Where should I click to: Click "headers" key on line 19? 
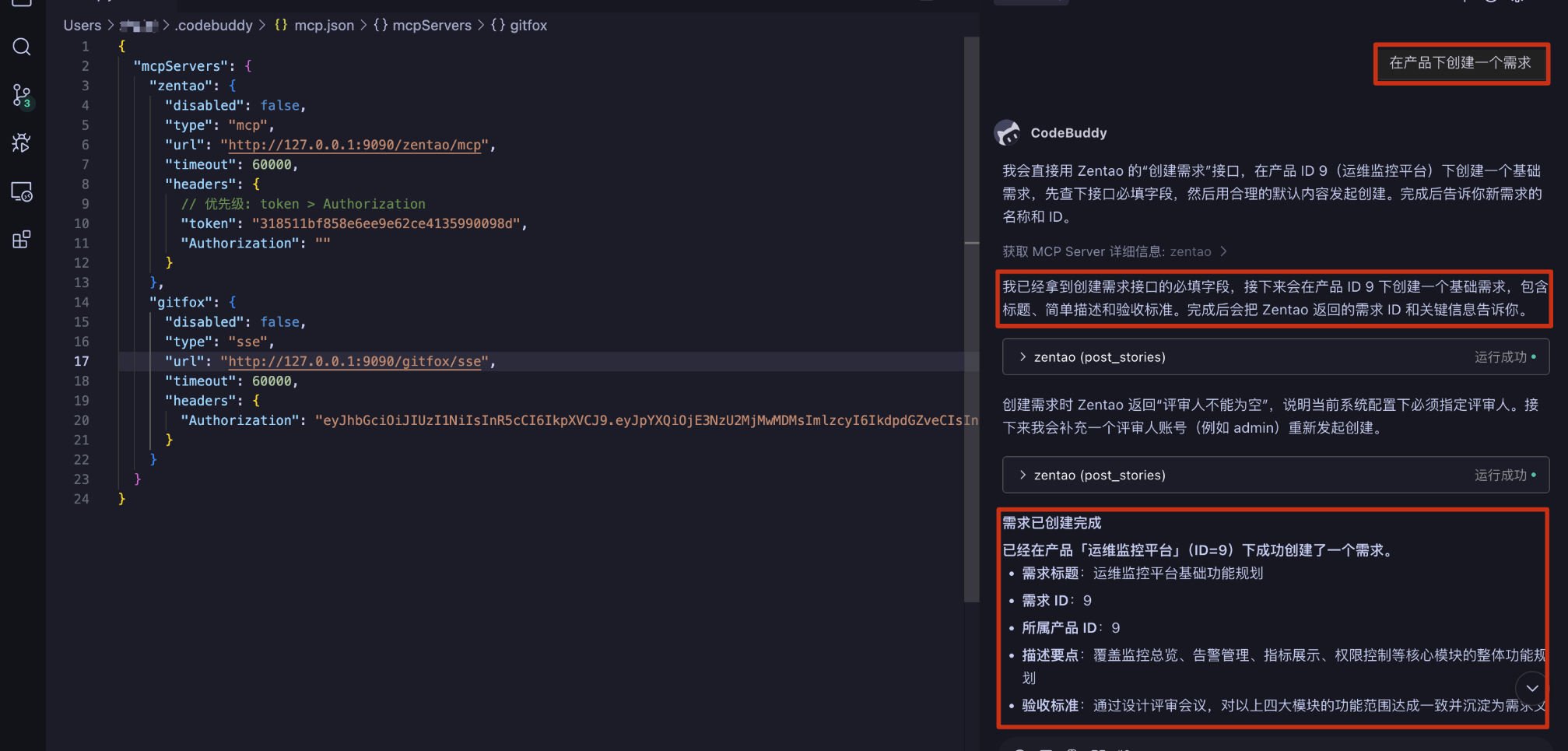coord(201,401)
